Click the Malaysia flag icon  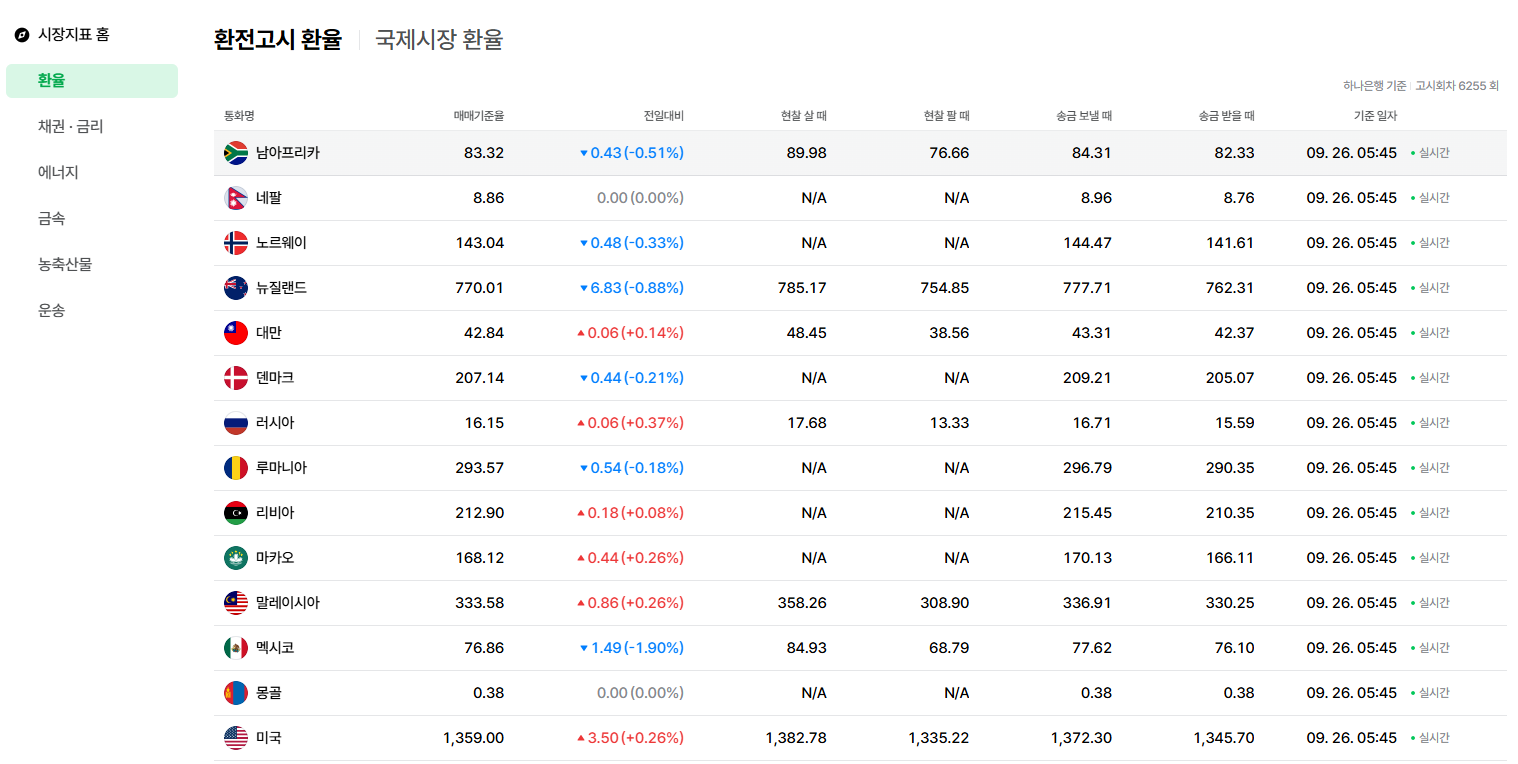click(x=236, y=603)
